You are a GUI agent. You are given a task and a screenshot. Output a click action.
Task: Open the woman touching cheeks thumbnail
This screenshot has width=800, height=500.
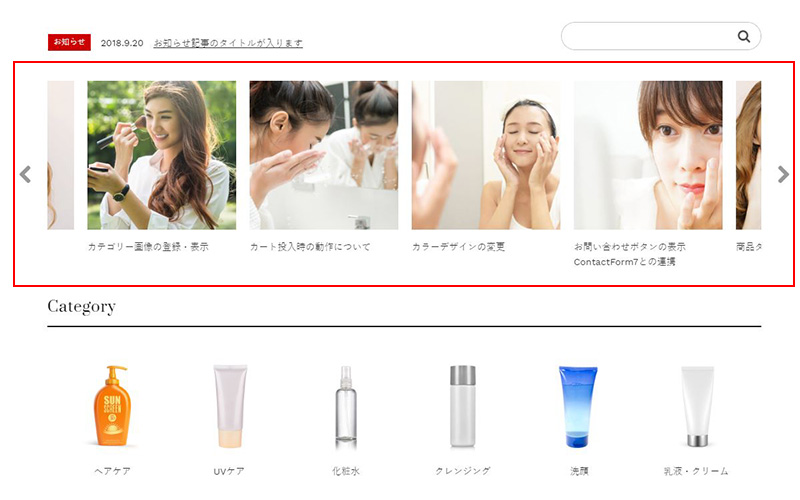click(486, 155)
